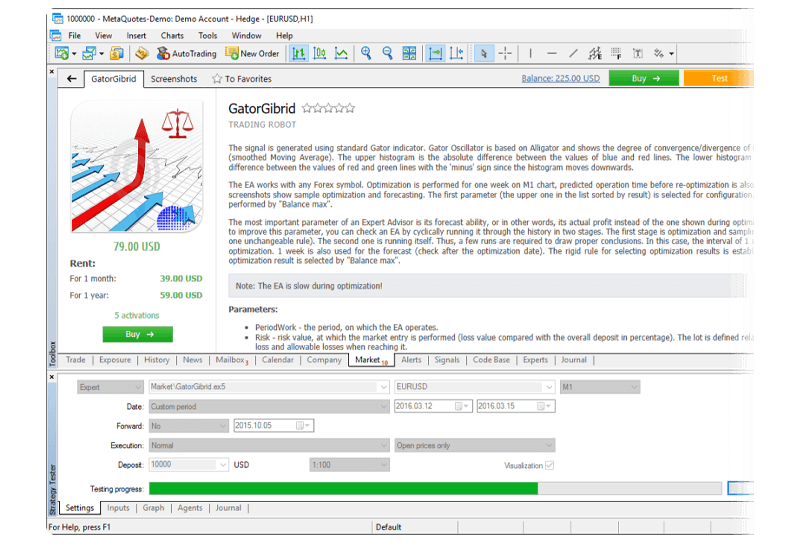Select the Fibonacci retracement tool
Viewport: 800px width, 550px height.
pyautogui.click(x=616, y=53)
